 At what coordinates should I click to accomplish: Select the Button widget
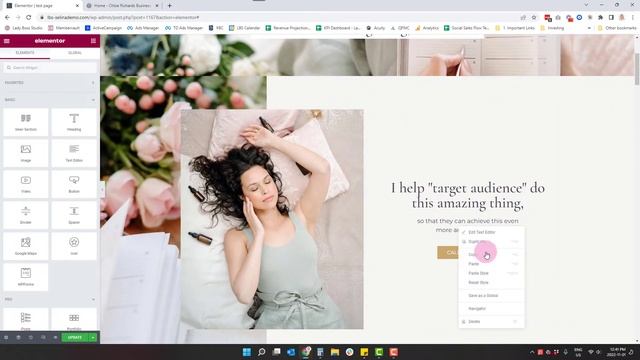(x=74, y=184)
